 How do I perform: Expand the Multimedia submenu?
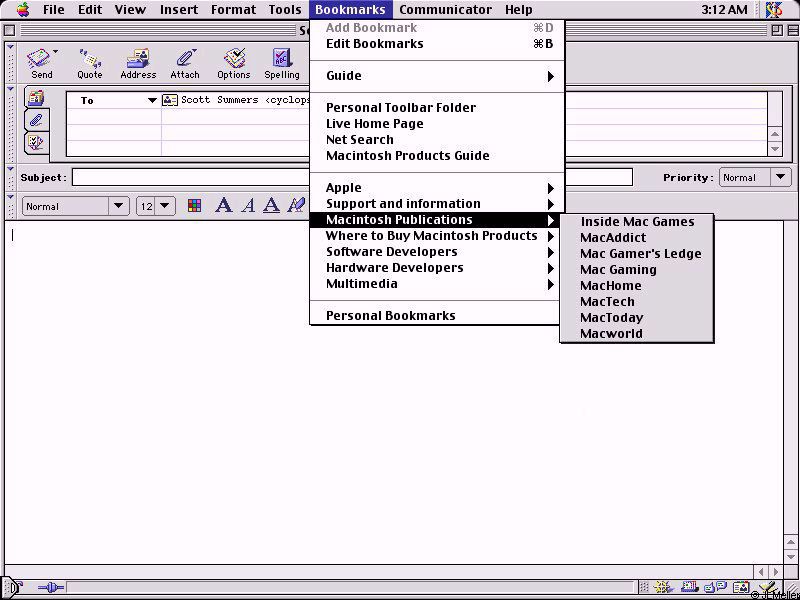(x=437, y=284)
